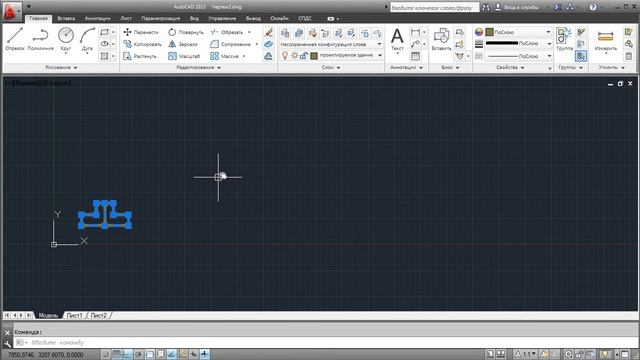Click the object color wheel icon
640x360 pixels.
pyautogui.click(x=479, y=32)
